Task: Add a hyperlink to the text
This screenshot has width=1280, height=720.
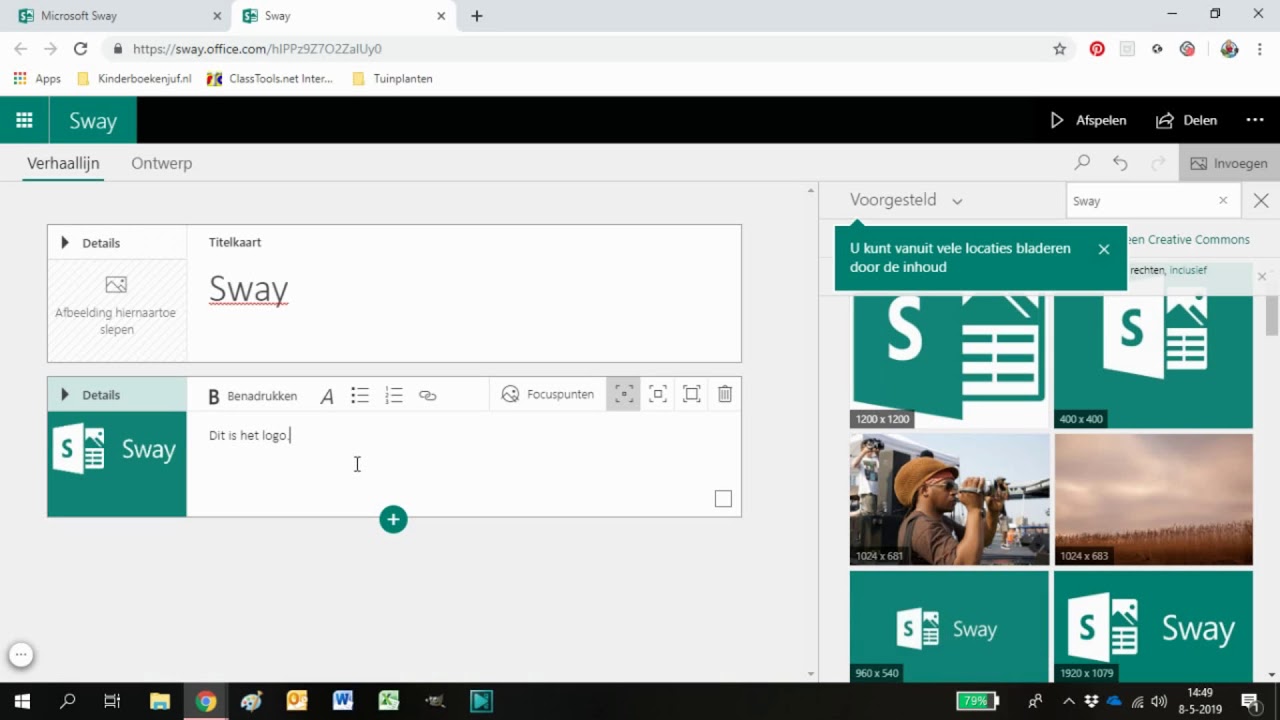Action: pos(428,396)
